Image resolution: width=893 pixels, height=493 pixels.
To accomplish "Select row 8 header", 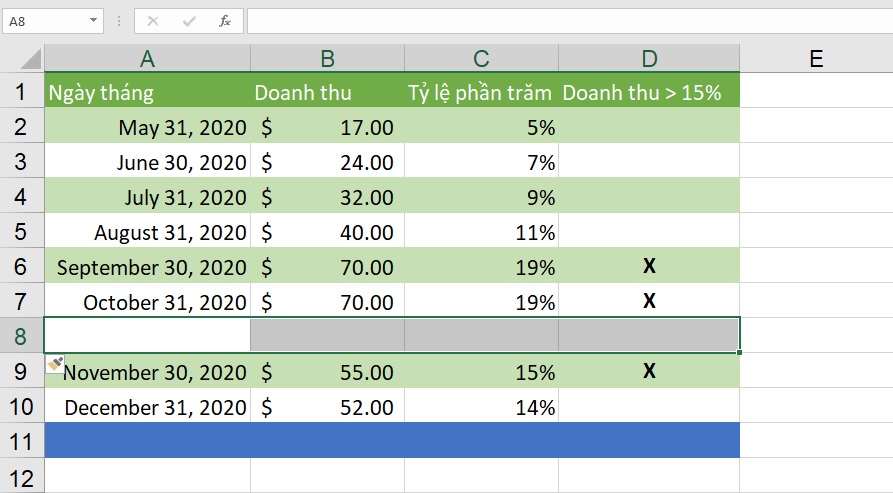I will [x=22, y=336].
